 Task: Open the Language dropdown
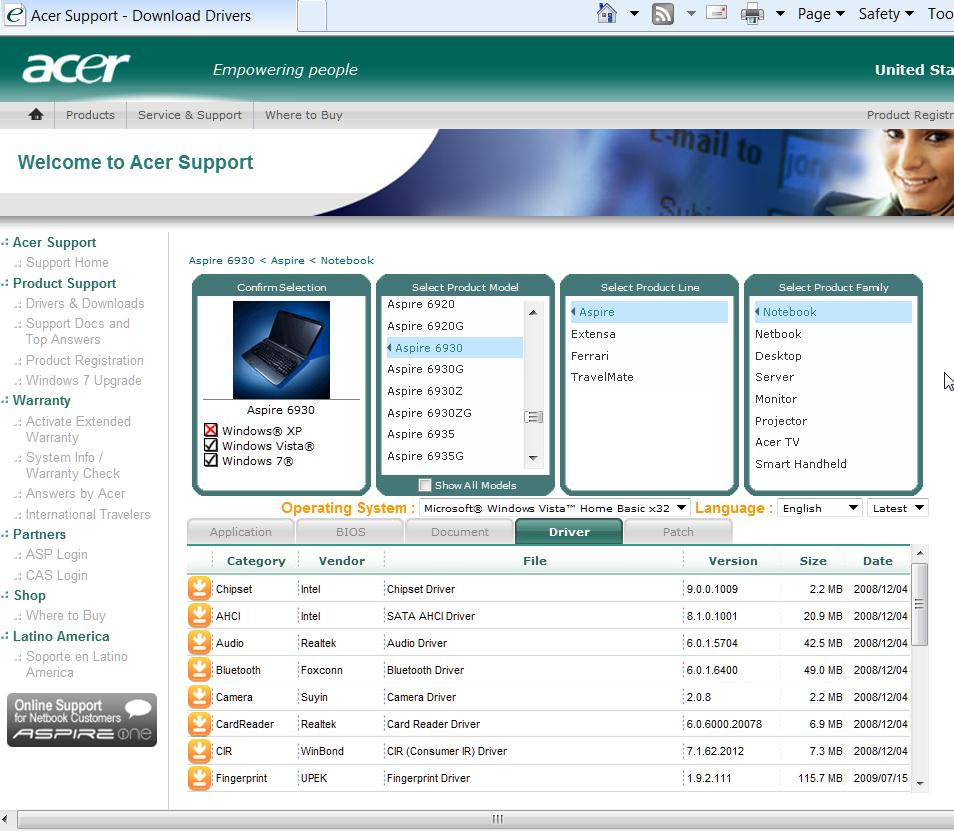pyautogui.click(x=820, y=508)
